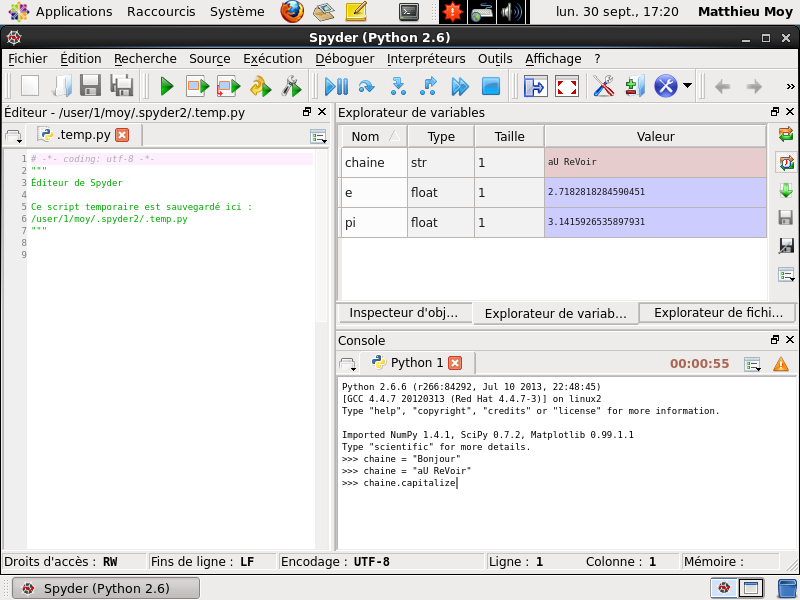Step out of function debug icon
Viewport: 800px width, 600px height.
tap(429, 86)
